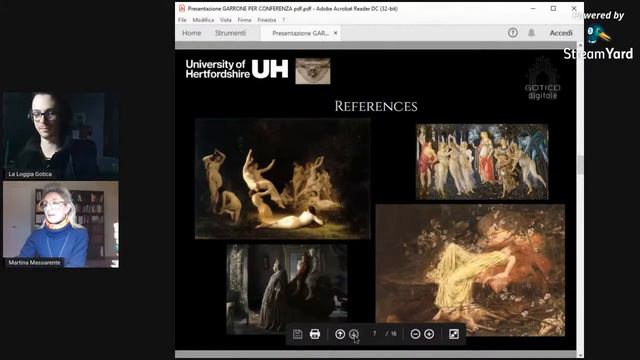
Task: Click the Botticelli Primavera painting image
Action: click(482, 162)
